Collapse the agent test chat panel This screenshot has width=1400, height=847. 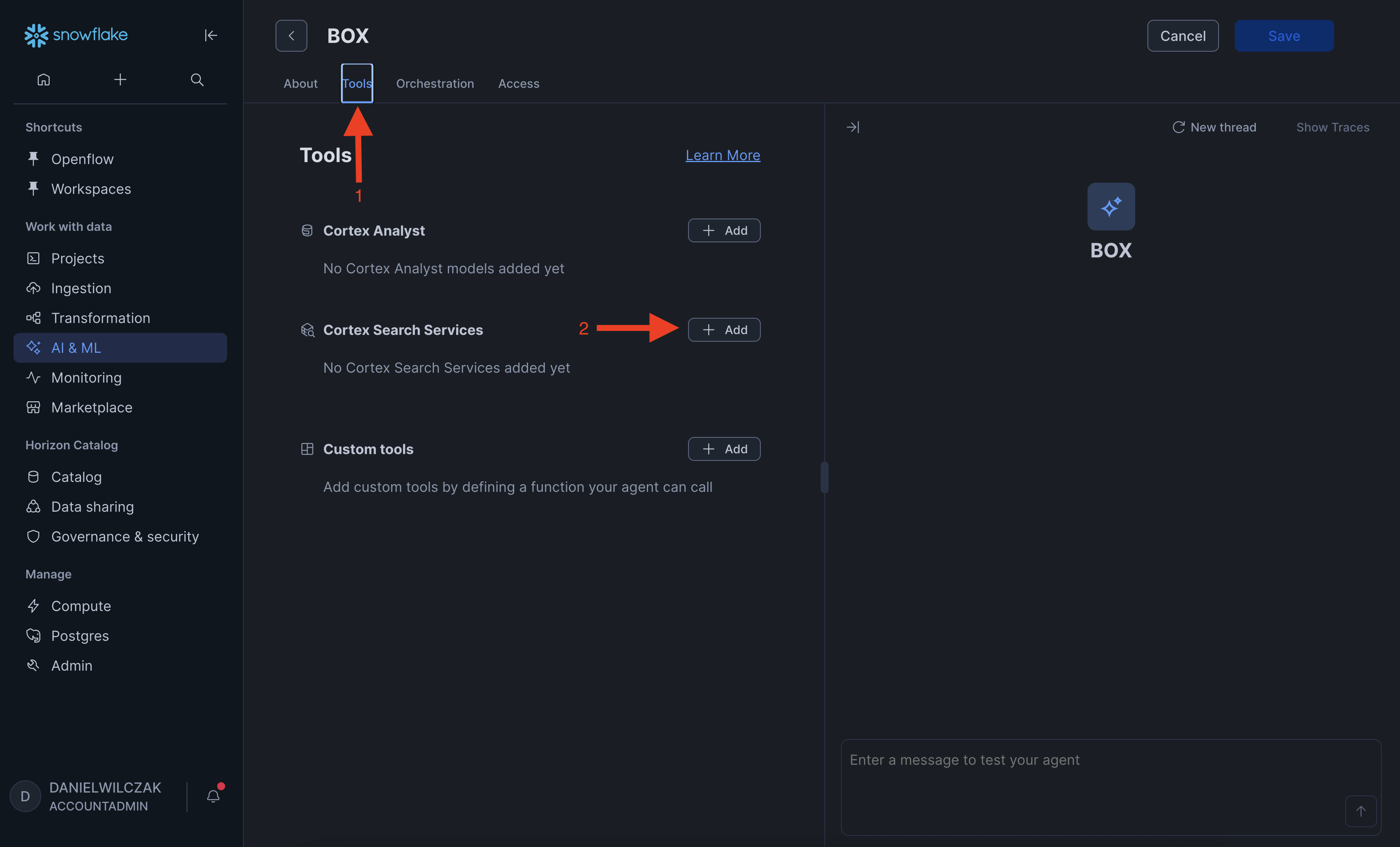tap(853, 128)
